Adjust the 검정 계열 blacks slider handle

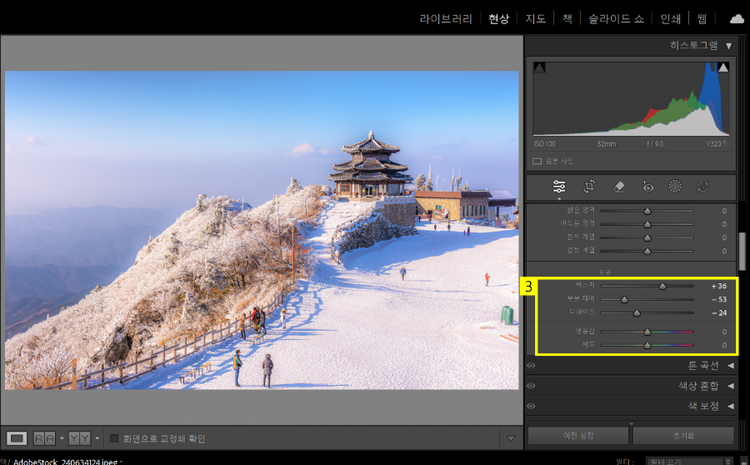point(647,251)
